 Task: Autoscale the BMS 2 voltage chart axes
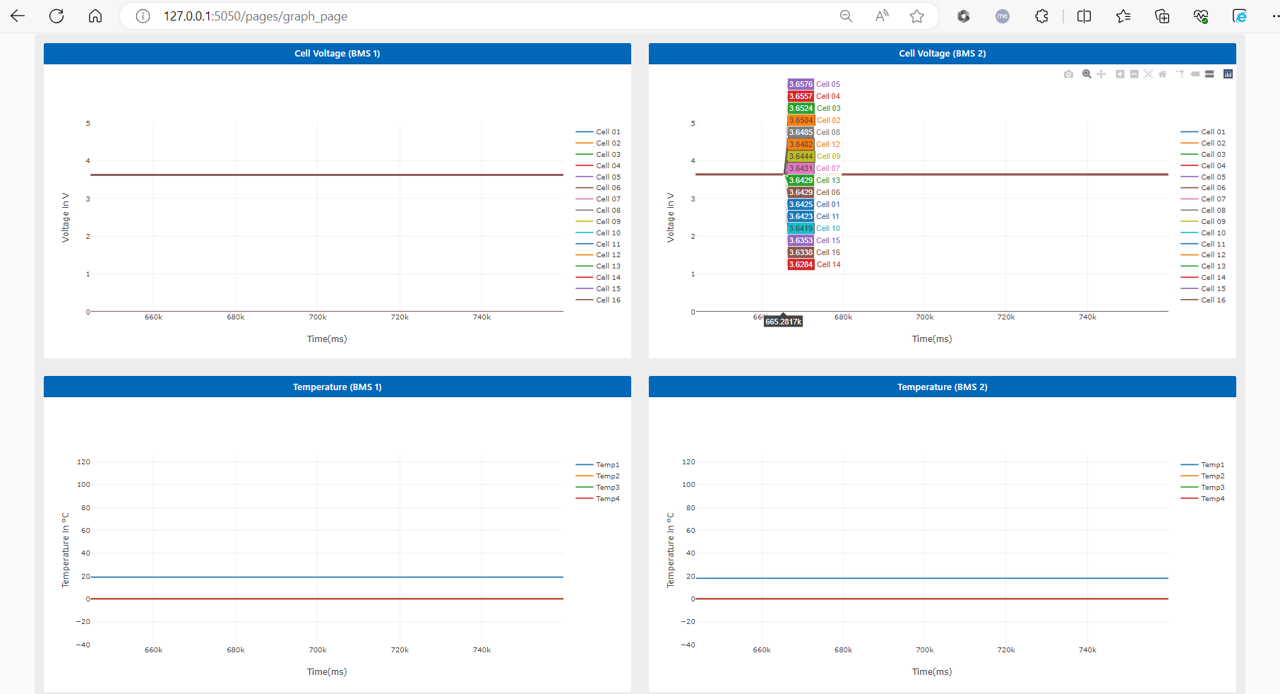(1148, 73)
